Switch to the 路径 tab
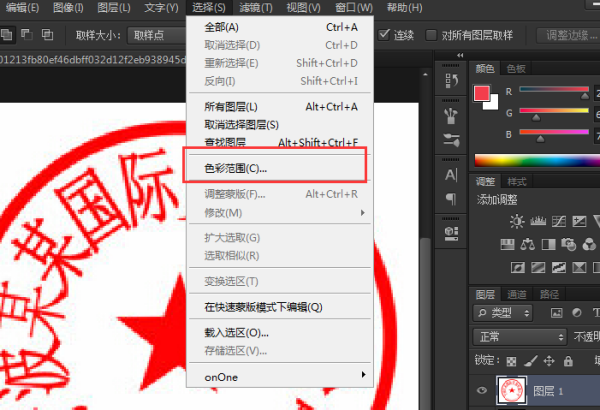Screen dimensions: 600x410 pyautogui.click(x=549, y=294)
